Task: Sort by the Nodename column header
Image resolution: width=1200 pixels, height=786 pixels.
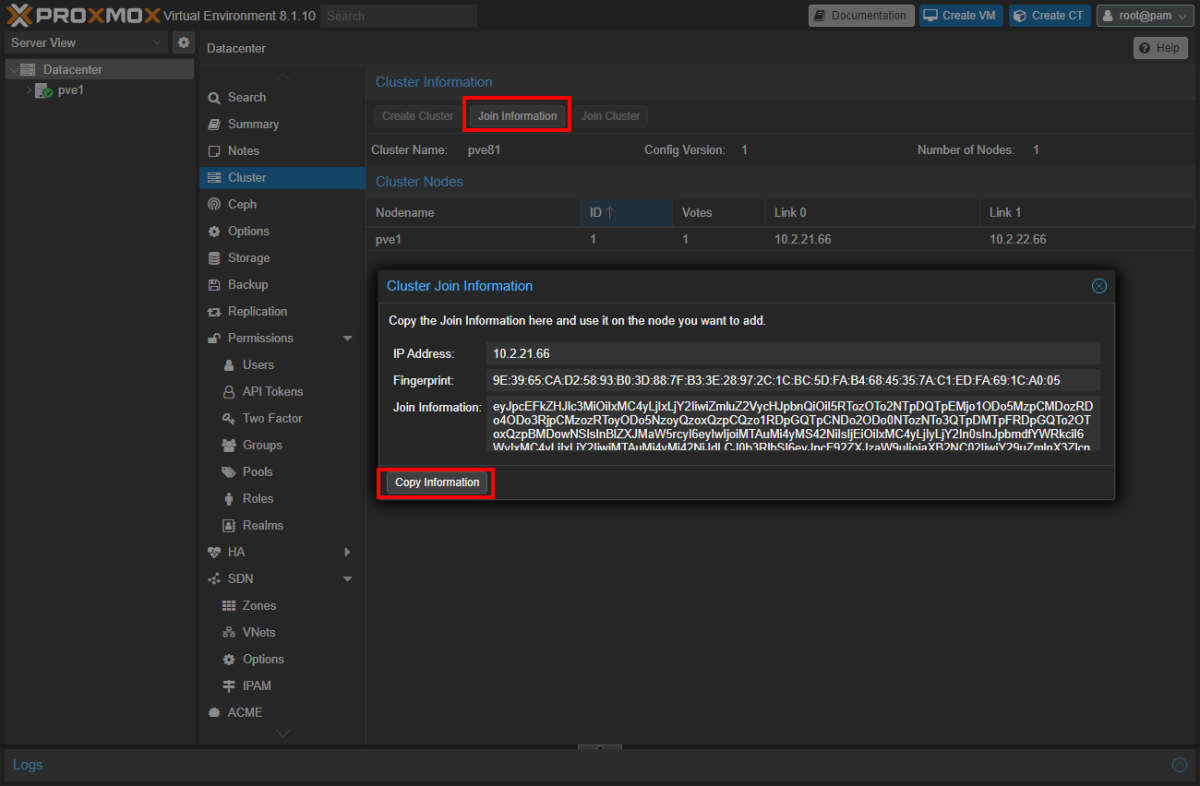Action: 473,213
